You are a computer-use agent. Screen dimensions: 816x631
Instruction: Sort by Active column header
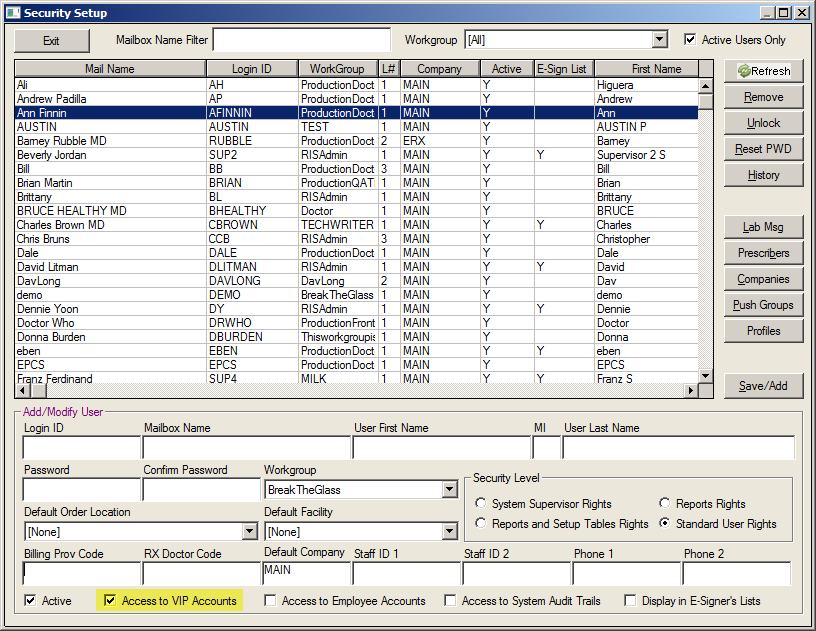coord(507,69)
